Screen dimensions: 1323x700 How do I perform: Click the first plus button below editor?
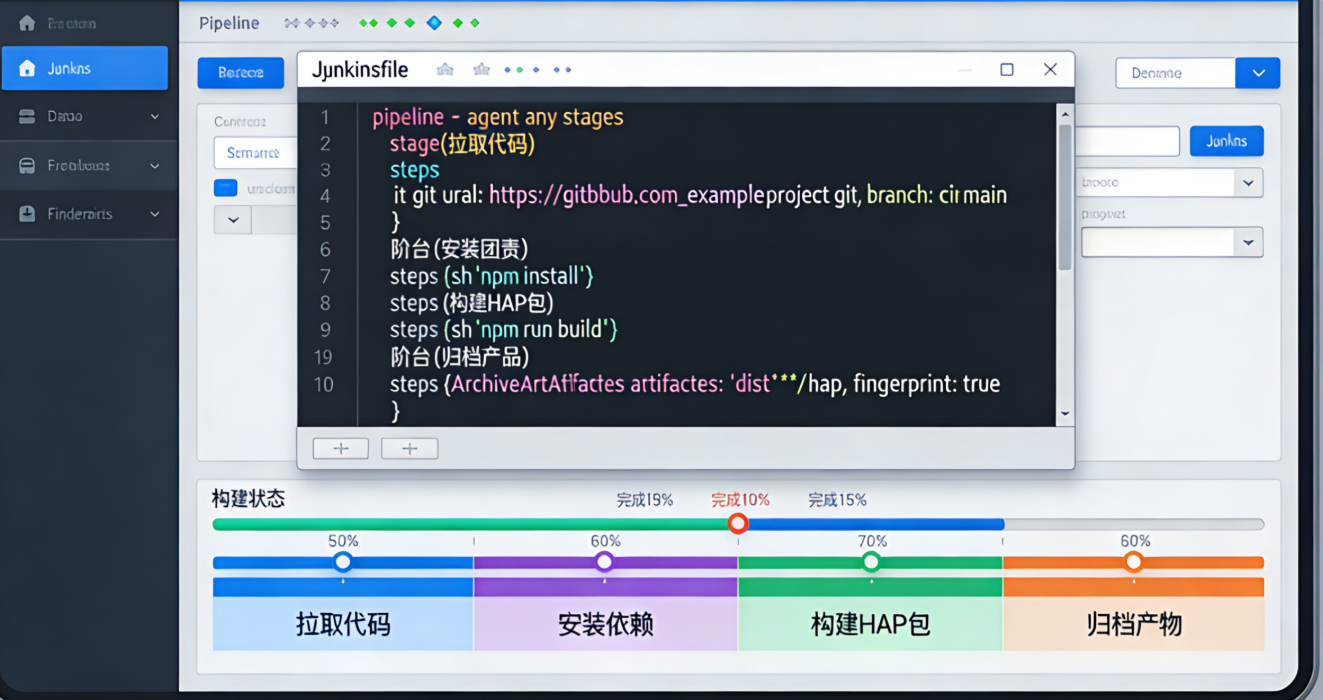[x=341, y=448]
